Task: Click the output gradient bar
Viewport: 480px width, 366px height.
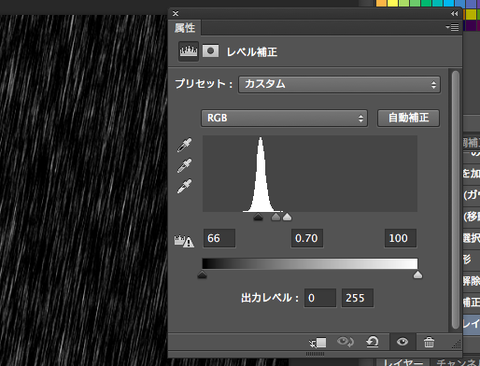Action: point(310,264)
